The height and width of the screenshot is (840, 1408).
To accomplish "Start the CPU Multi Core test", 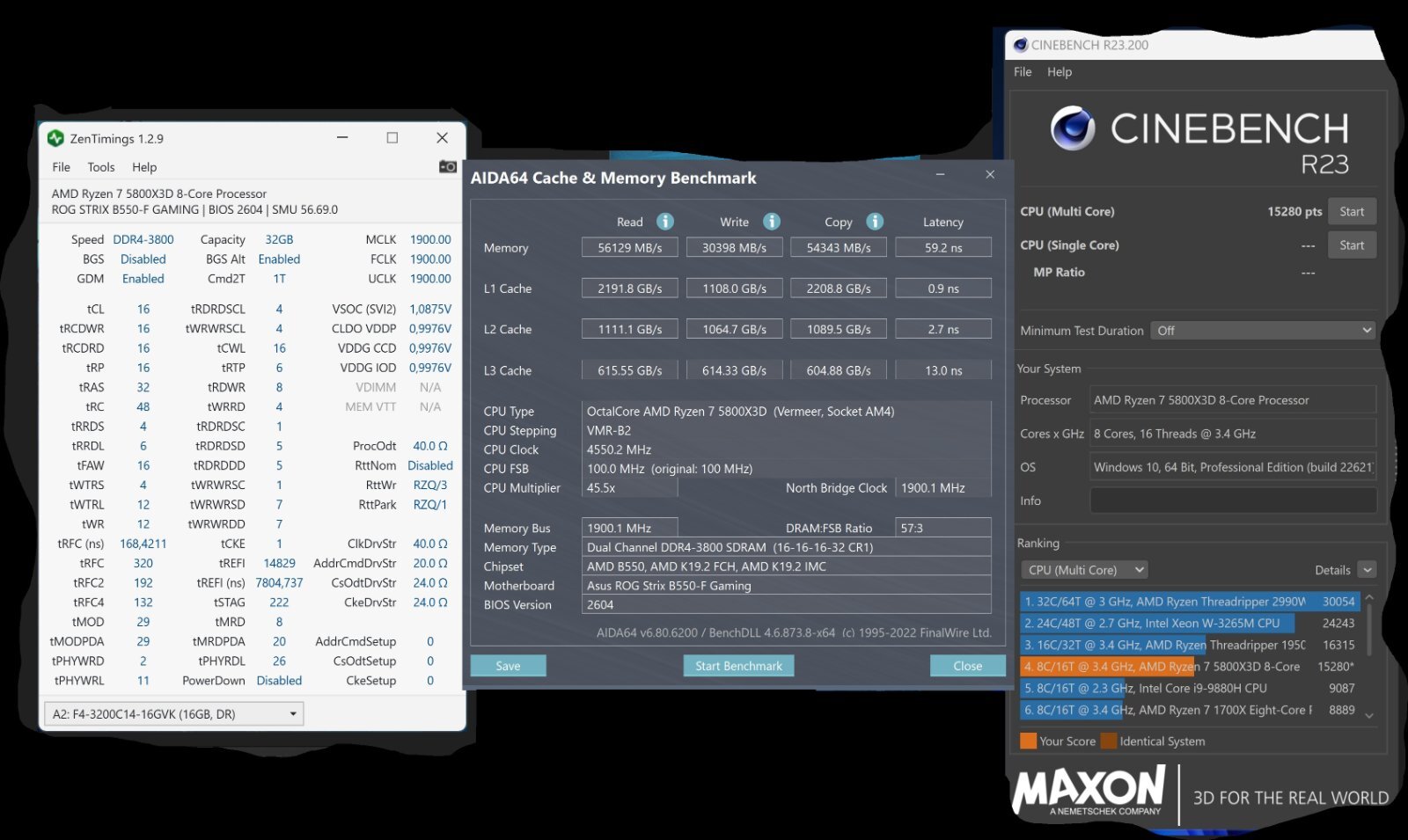I will click(1352, 211).
